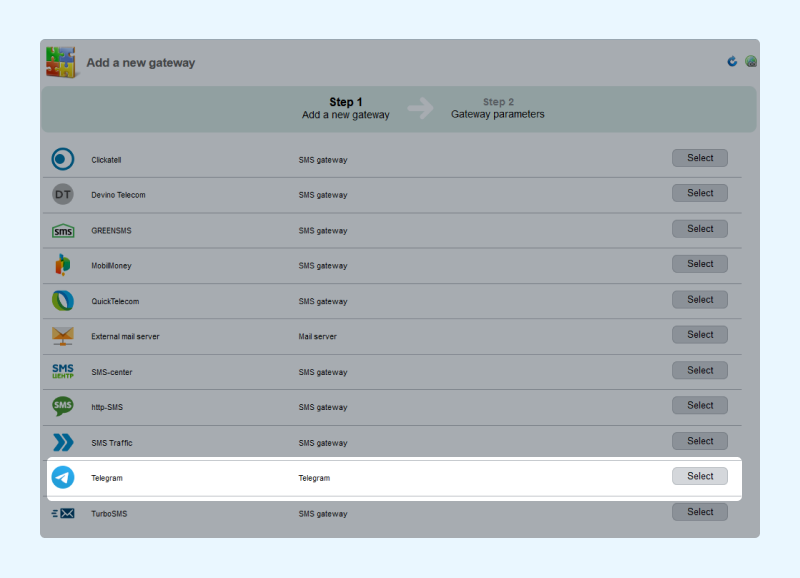
Task: Select the Telegram gateway
Action: [699, 476]
